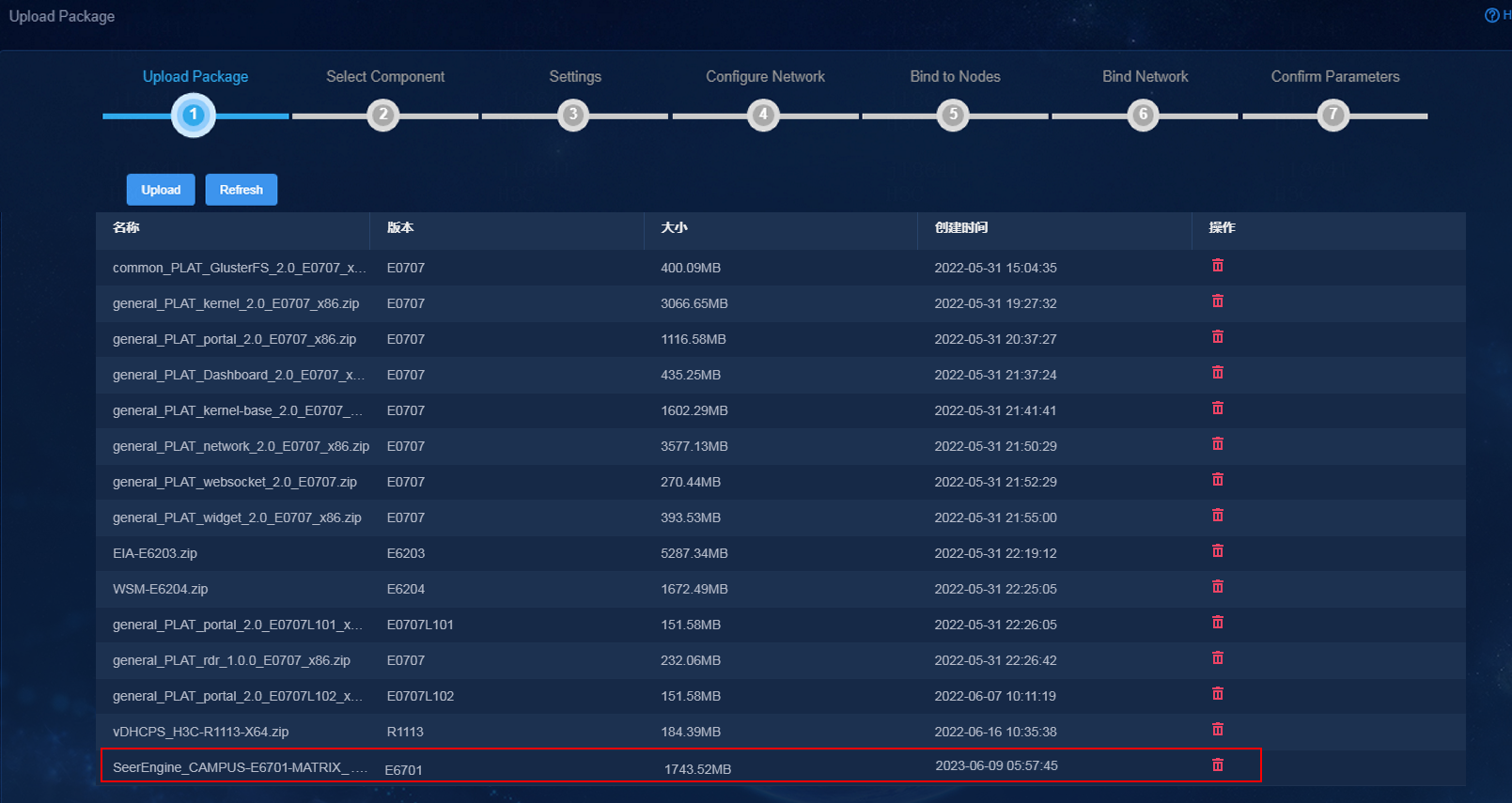The height and width of the screenshot is (803, 1512).
Task: Select EIA-E6203.zip file name
Action: [155, 553]
